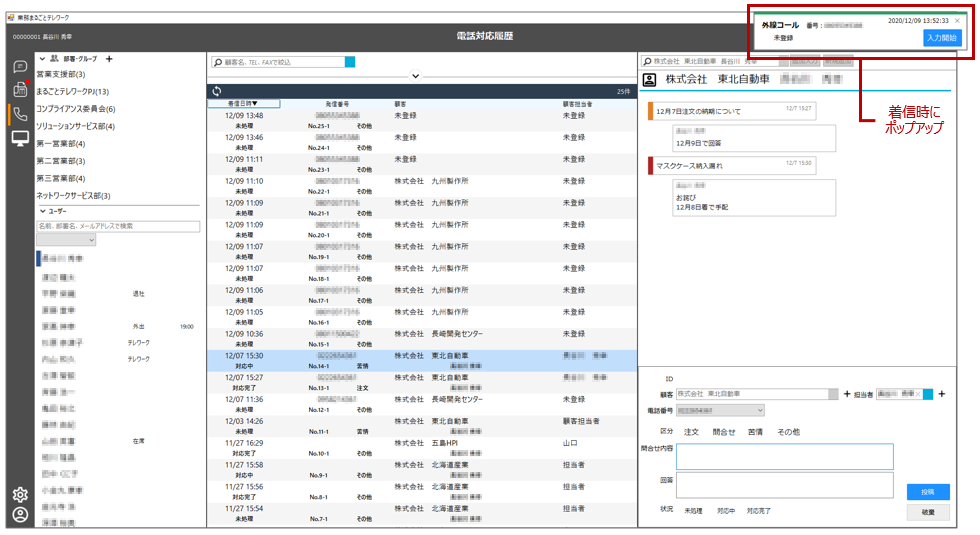Set status to 対応完了
980x535 pixels.
(x=758, y=511)
